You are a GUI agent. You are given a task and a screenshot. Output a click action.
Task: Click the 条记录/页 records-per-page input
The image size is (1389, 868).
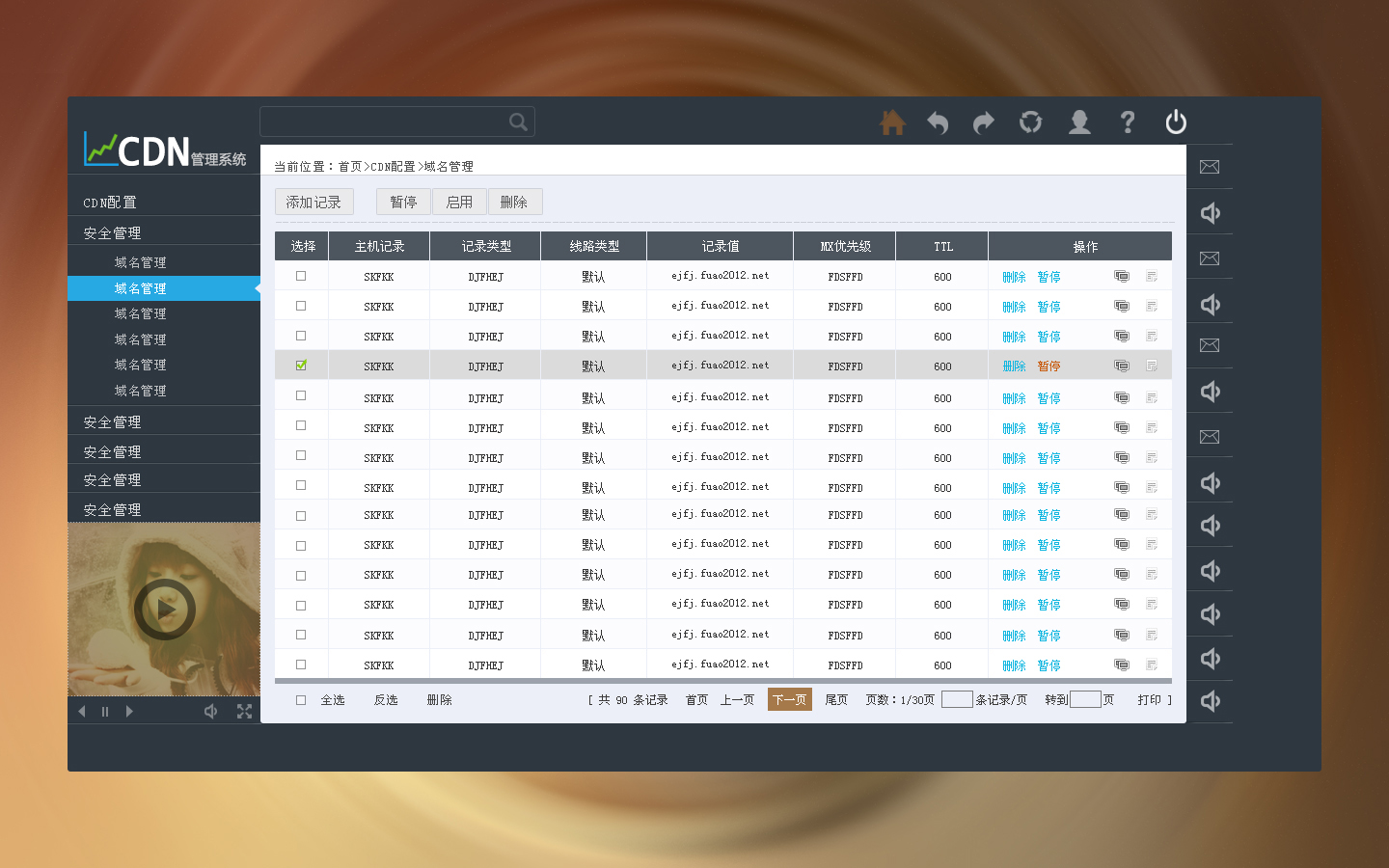957,699
